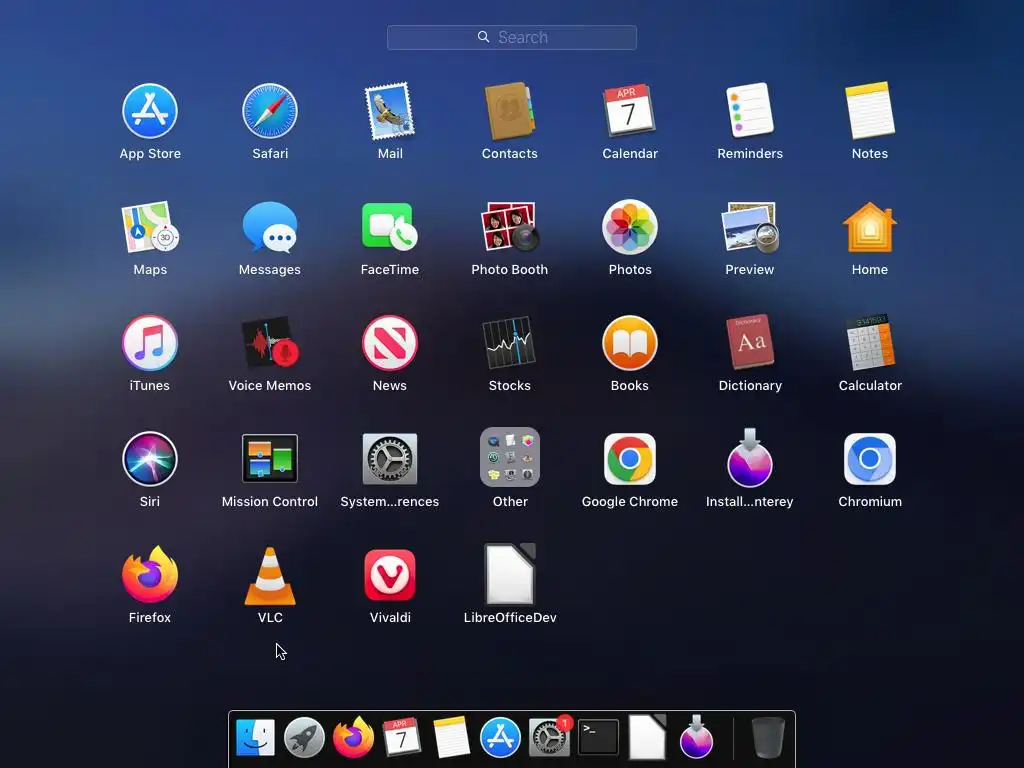The height and width of the screenshot is (768, 1024).
Task: Launch the Reminders app
Action: pos(750,110)
